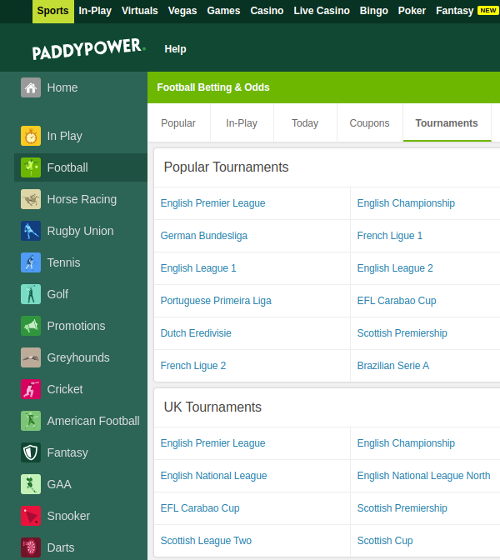
Task: Click the Home house icon in sidebar
Action: click(x=31, y=88)
